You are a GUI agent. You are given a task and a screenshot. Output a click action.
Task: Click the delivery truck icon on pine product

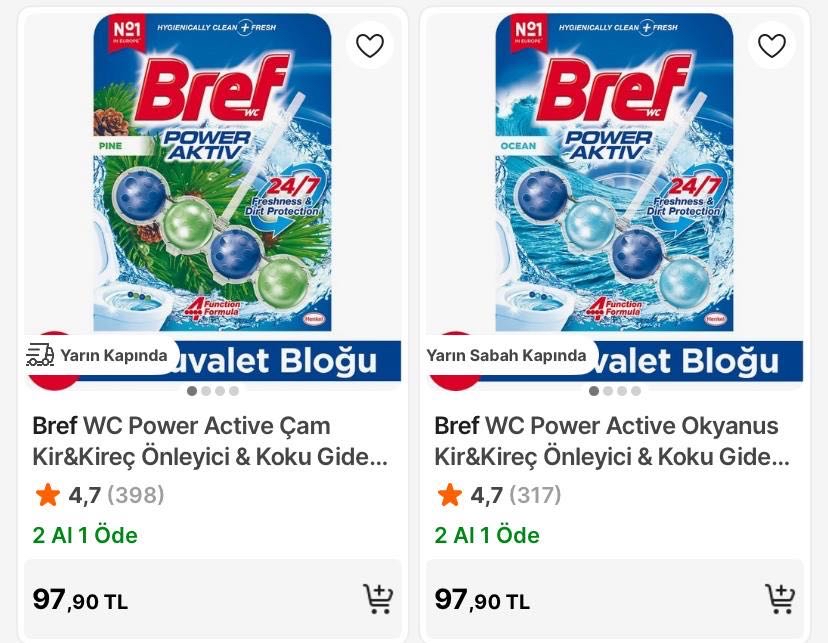pyautogui.click(x=40, y=355)
